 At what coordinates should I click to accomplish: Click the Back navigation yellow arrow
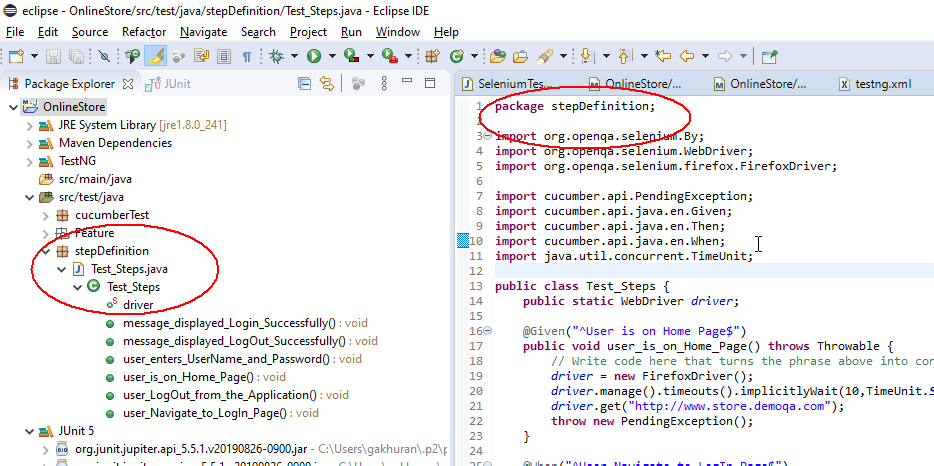point(687,57)
